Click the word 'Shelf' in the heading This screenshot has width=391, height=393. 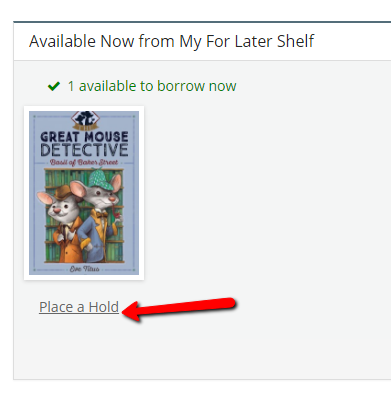(x=296, y=41)
